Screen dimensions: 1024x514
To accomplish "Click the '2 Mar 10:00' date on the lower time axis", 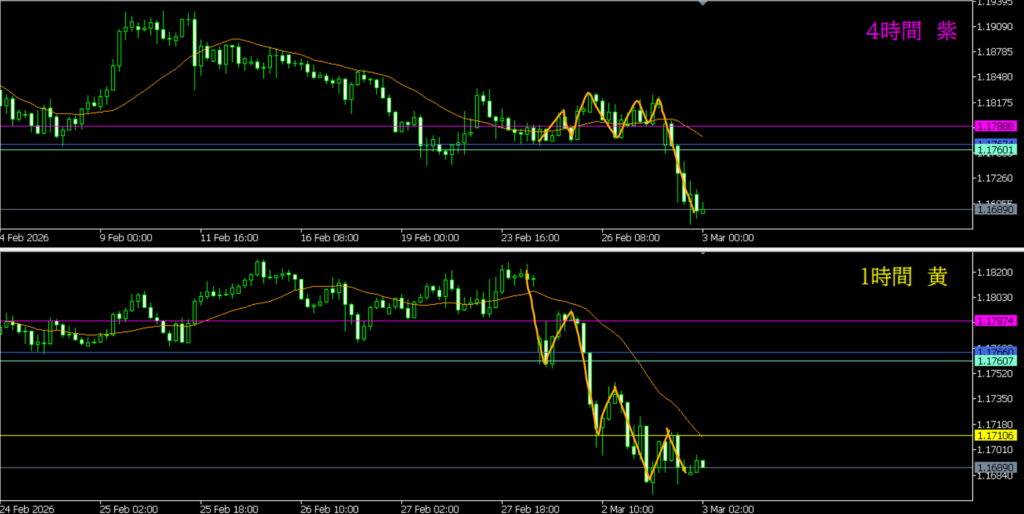I will click(x=628, y=505).
